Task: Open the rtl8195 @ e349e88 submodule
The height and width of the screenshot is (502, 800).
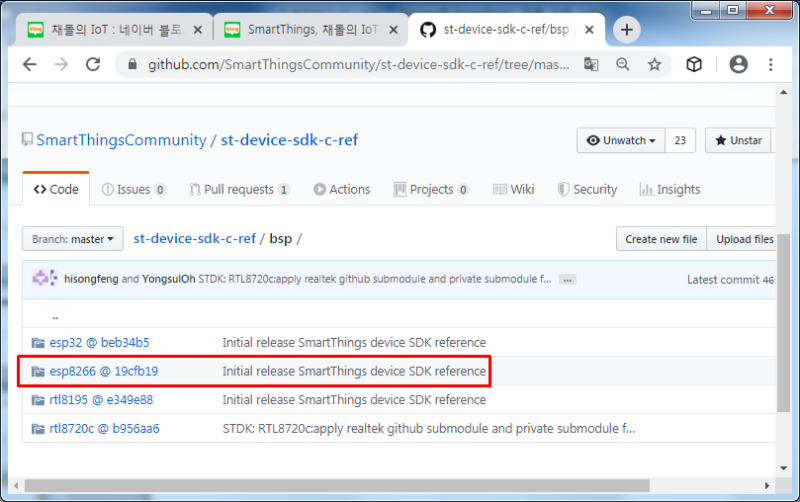Action: tap(101, 399)
